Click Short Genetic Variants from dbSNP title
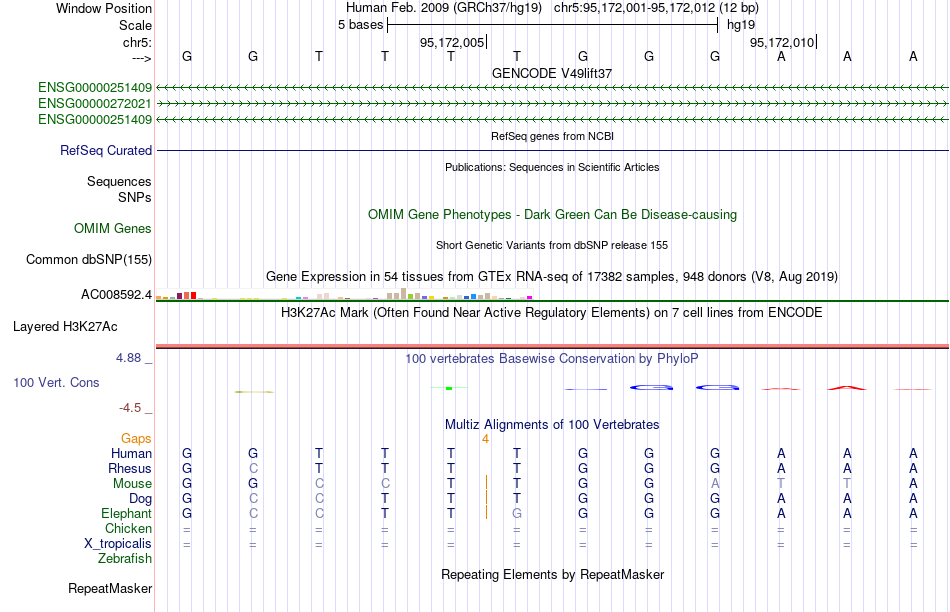This screenshot has height=612, width=950. 552,245
